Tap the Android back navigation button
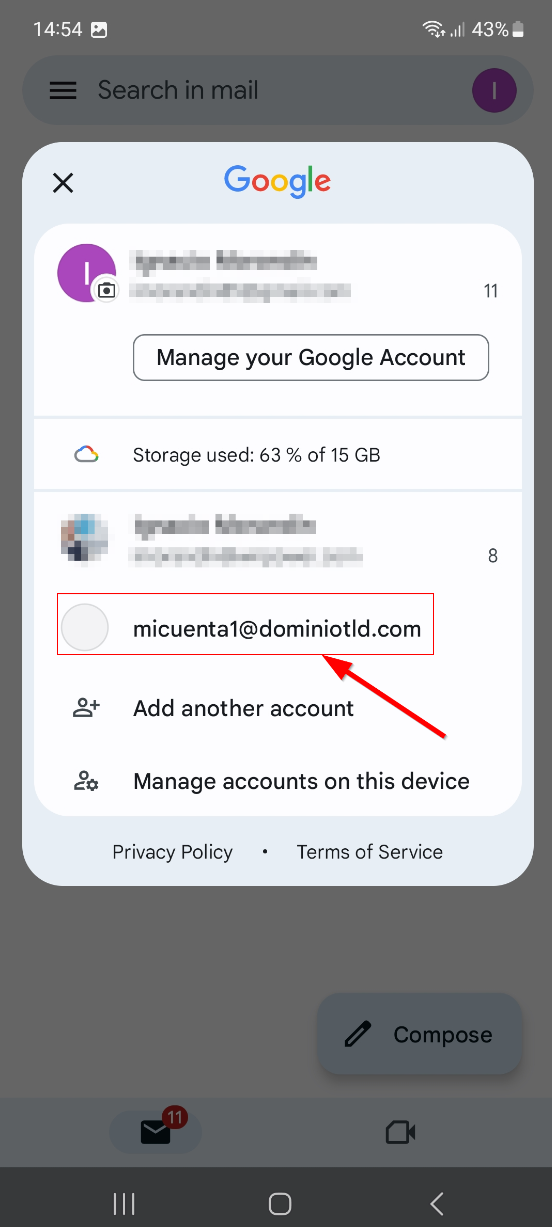This screenshot has width=552, height=1227. (x=436, y=1204)
